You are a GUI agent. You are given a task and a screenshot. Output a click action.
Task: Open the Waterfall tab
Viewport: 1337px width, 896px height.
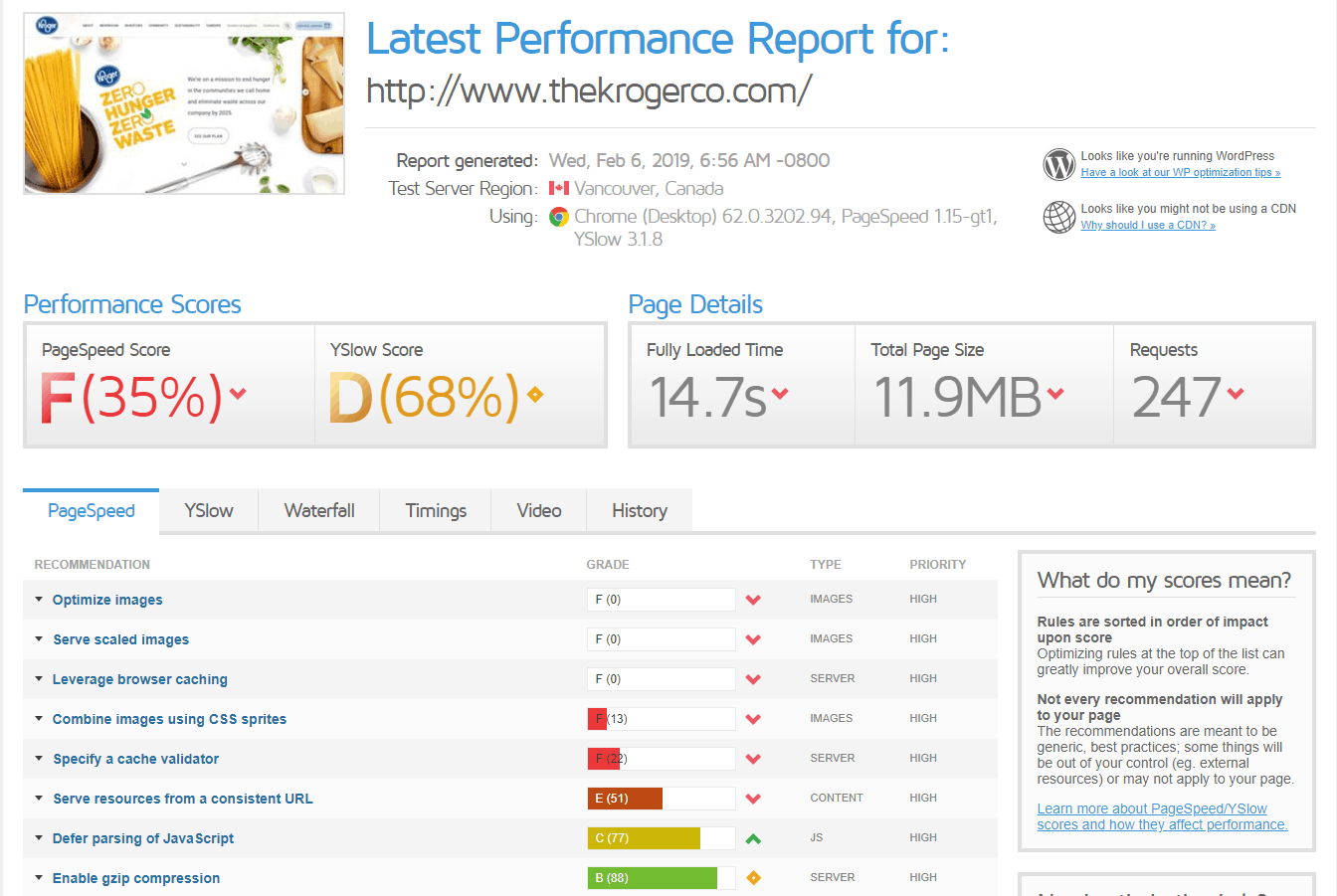click(x=319, y=510)
